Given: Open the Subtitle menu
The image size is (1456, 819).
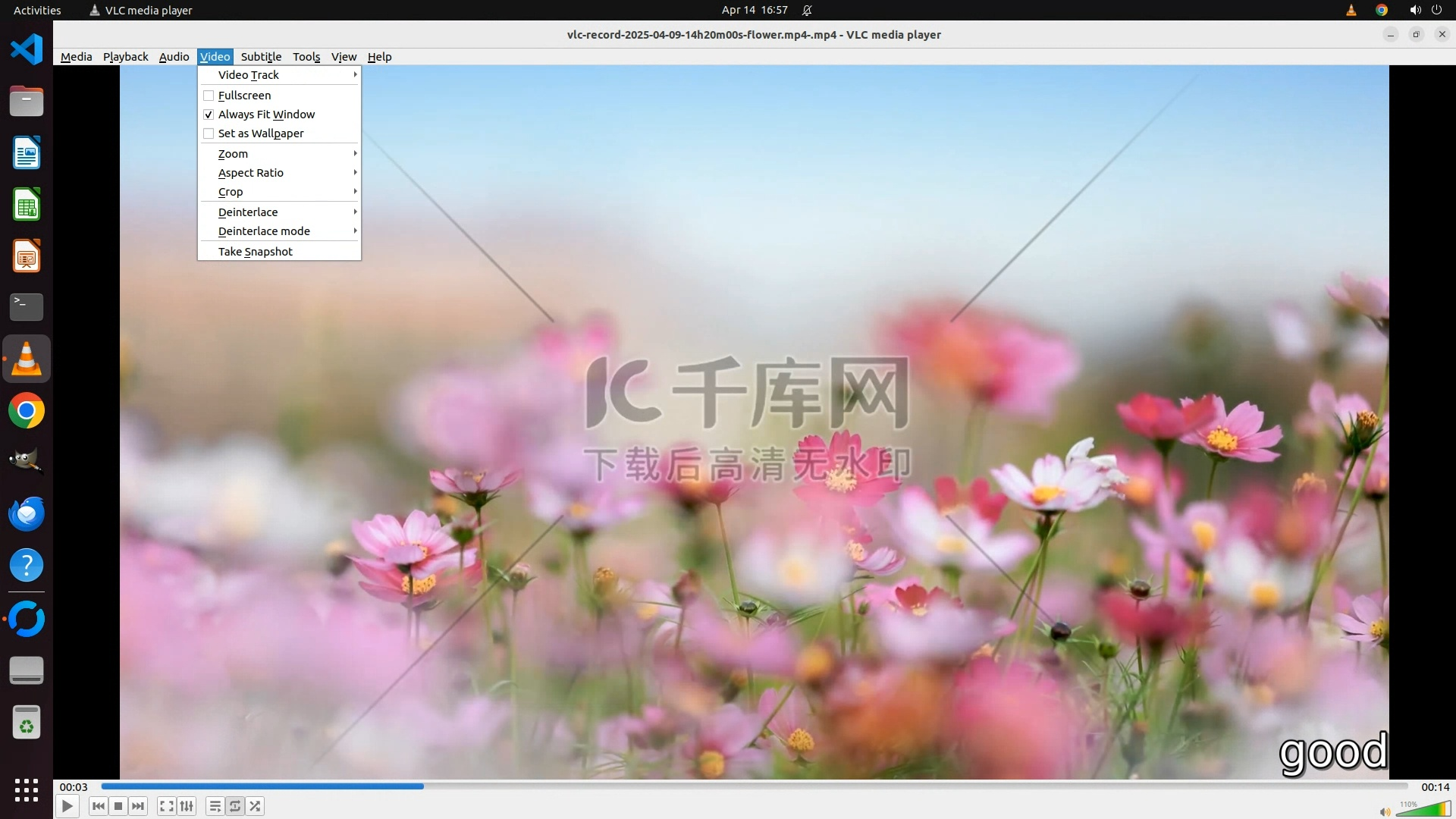Looking at the screenshot, I should 261,57.
